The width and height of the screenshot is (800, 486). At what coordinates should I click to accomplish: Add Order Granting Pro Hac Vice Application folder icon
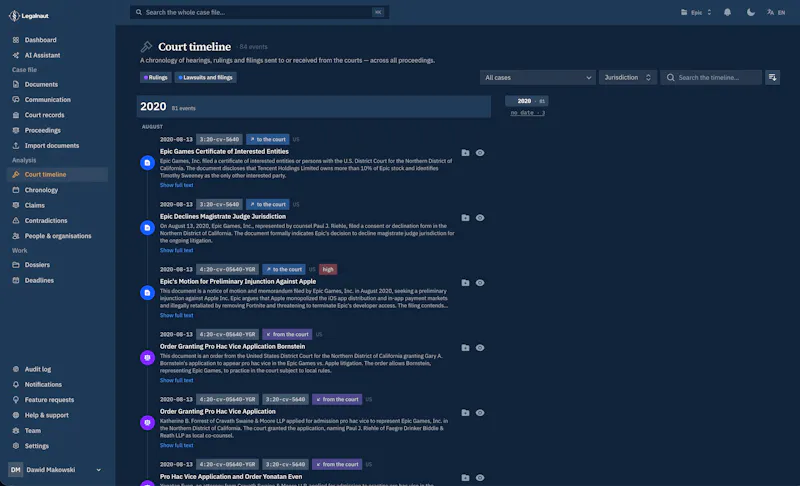point(465,413)
